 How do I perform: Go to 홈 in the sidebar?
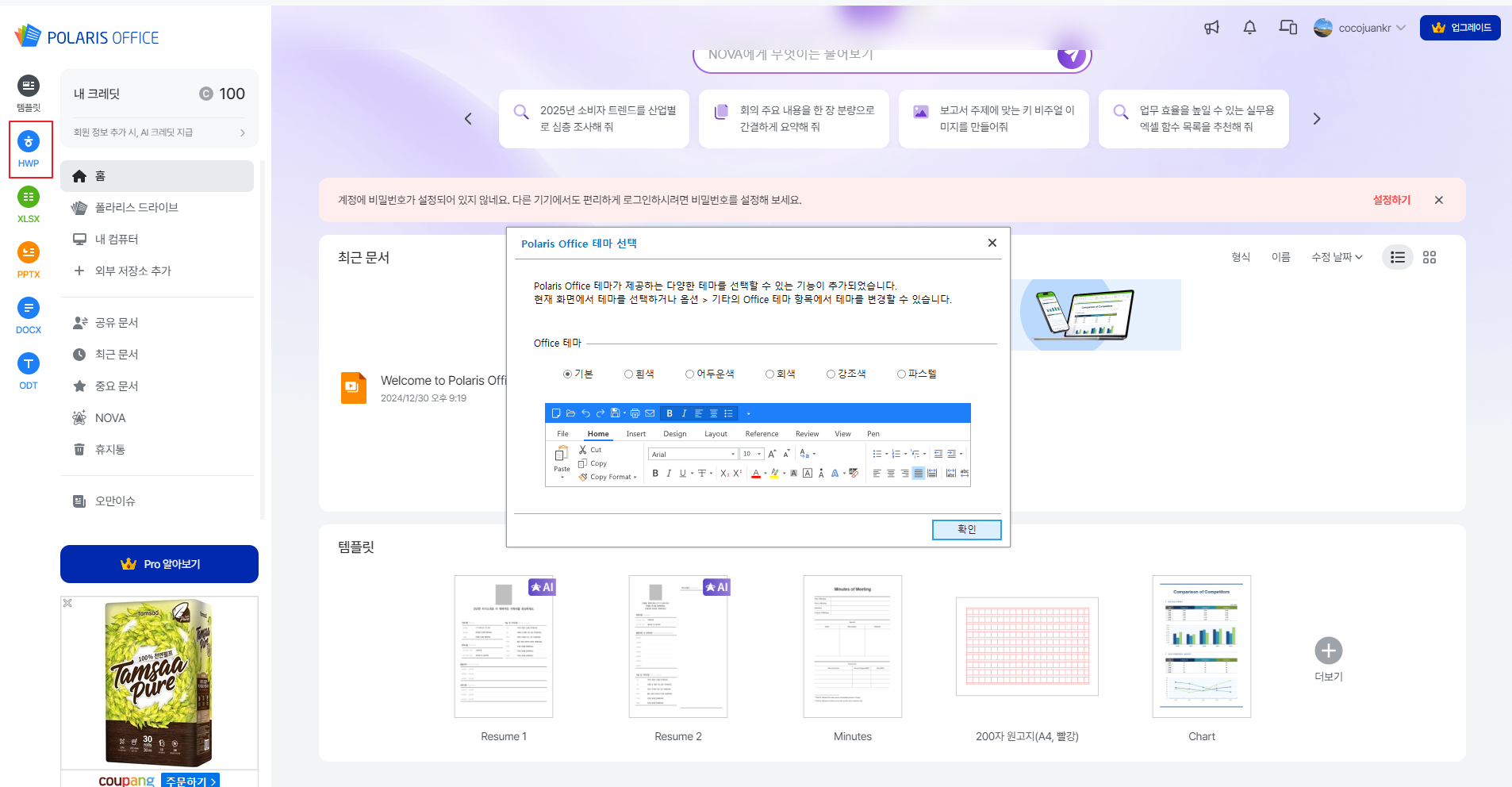pos(157,176)
